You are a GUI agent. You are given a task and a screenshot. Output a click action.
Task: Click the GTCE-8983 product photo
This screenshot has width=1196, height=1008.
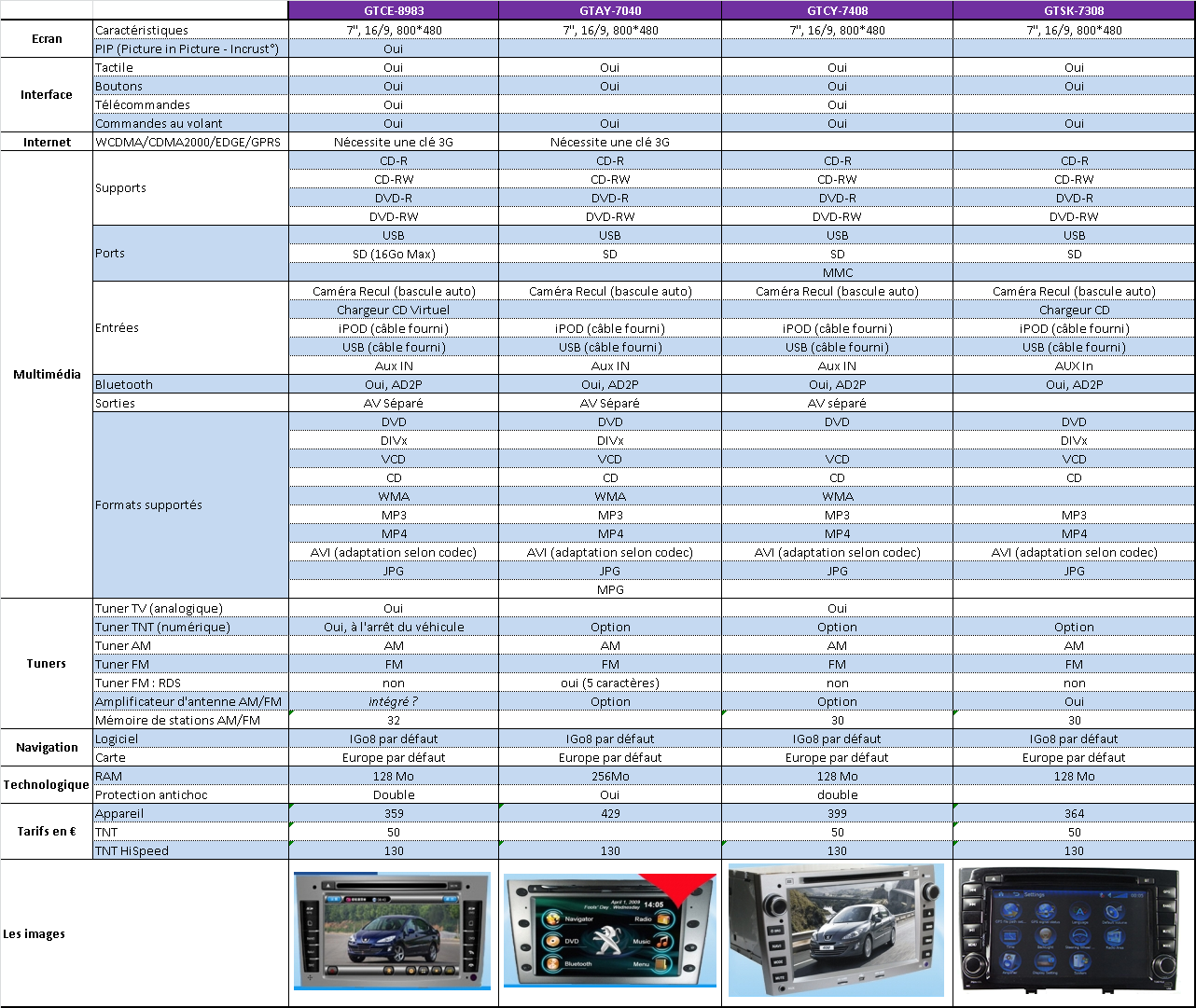(x=392, y=931)
